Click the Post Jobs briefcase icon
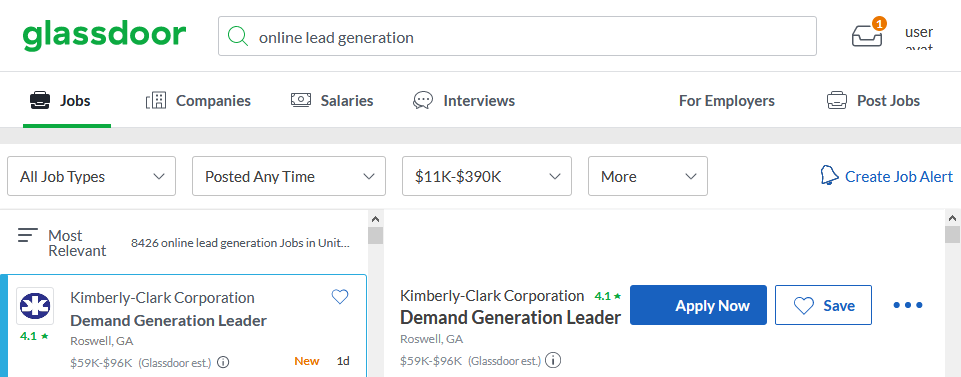 (837, 101)
